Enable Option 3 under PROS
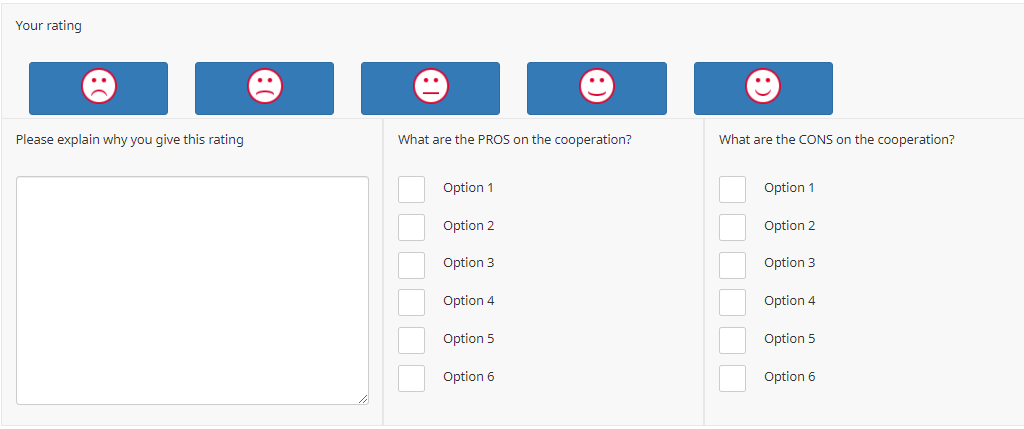Viewport: 1024px width, 429px height. (411, 264)
